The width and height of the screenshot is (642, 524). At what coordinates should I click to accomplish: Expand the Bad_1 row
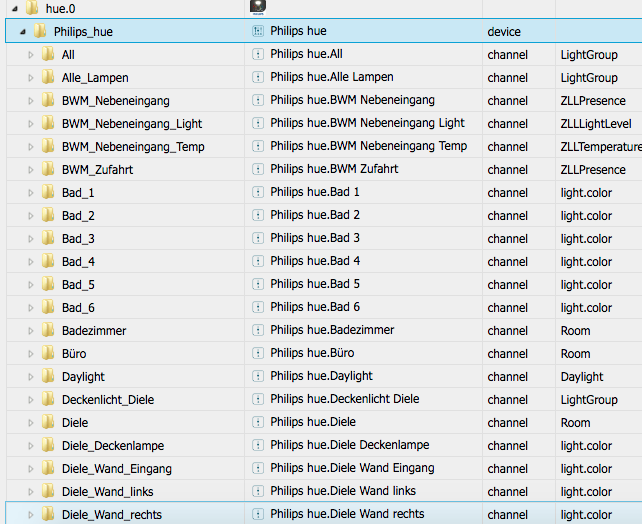pyautogui.click(x=31, y=192)
